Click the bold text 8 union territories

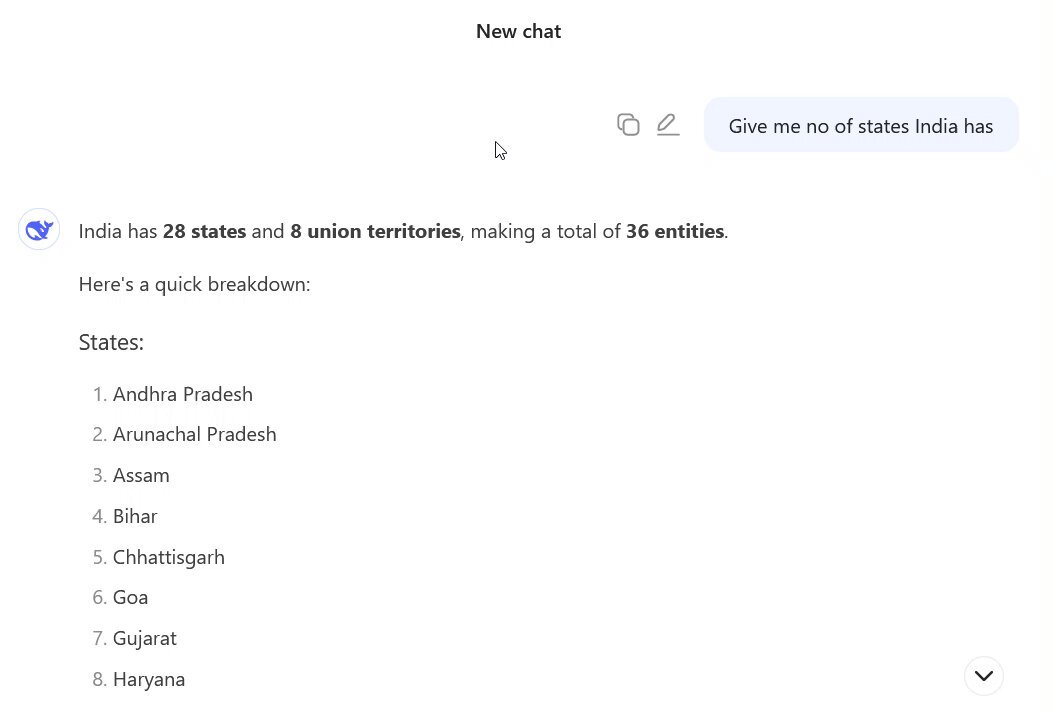375,232
